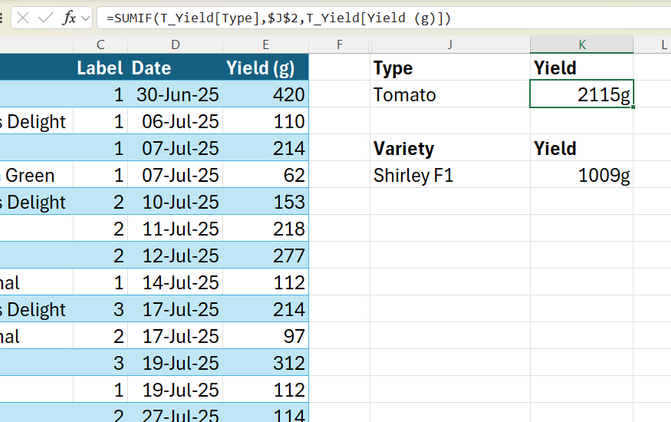Select the yield cell showing 110
The width and height of the screenshot is (671, 422).
(266, 122)
